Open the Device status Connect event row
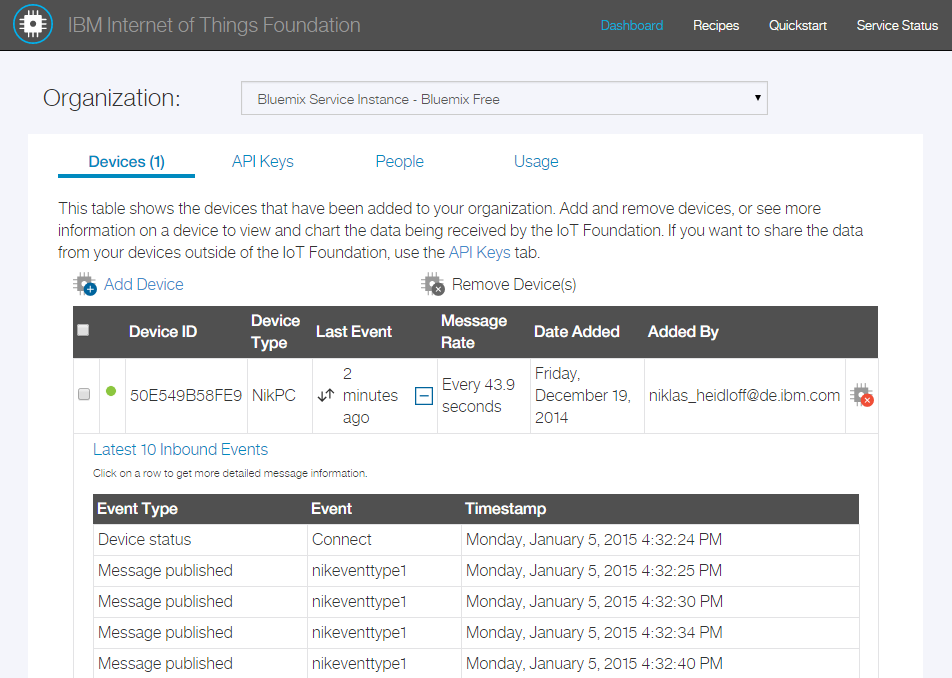The height and width of the screenshot is (678, 952). click(x=476, y=540)
